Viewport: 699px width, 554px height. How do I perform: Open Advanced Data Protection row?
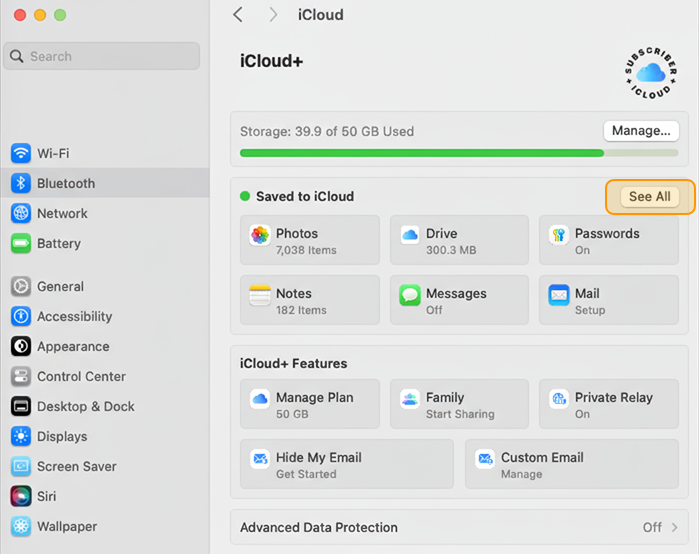(459, 527)
